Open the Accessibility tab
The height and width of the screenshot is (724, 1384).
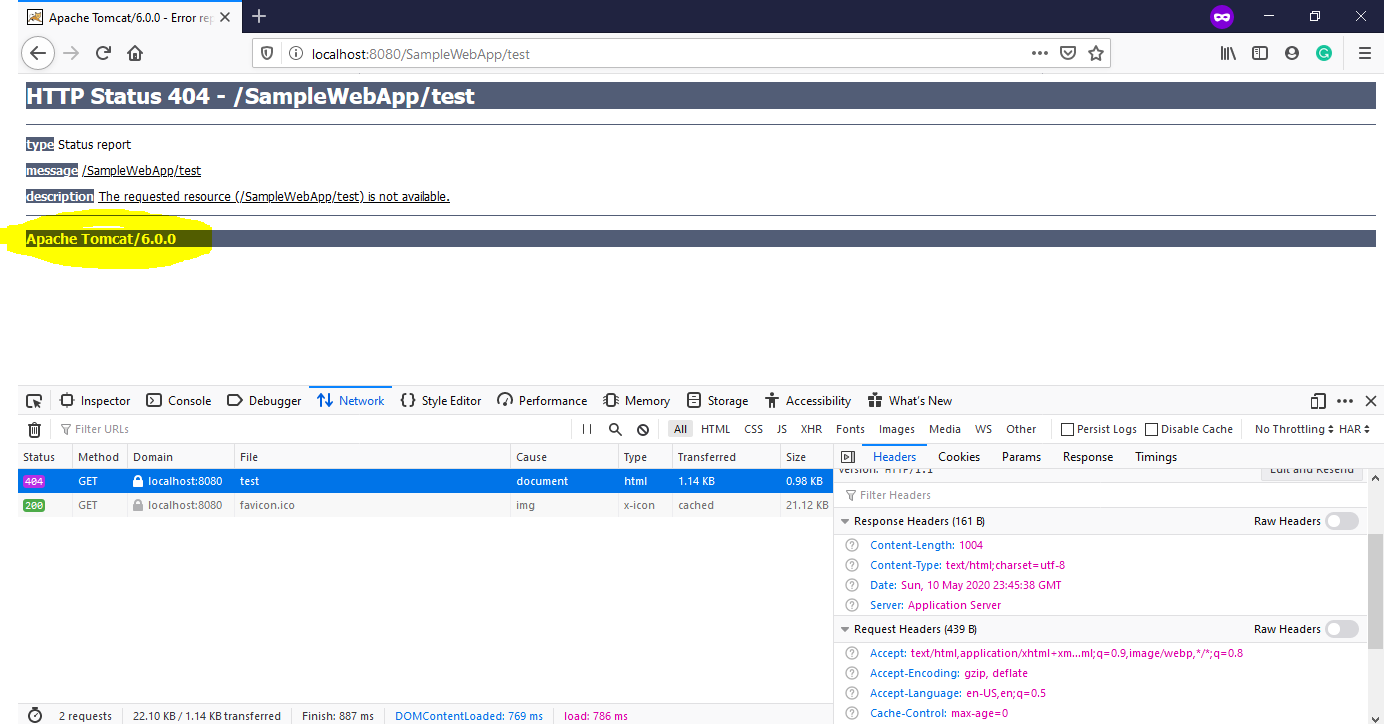pyautogui.click(x=808, y=401)
